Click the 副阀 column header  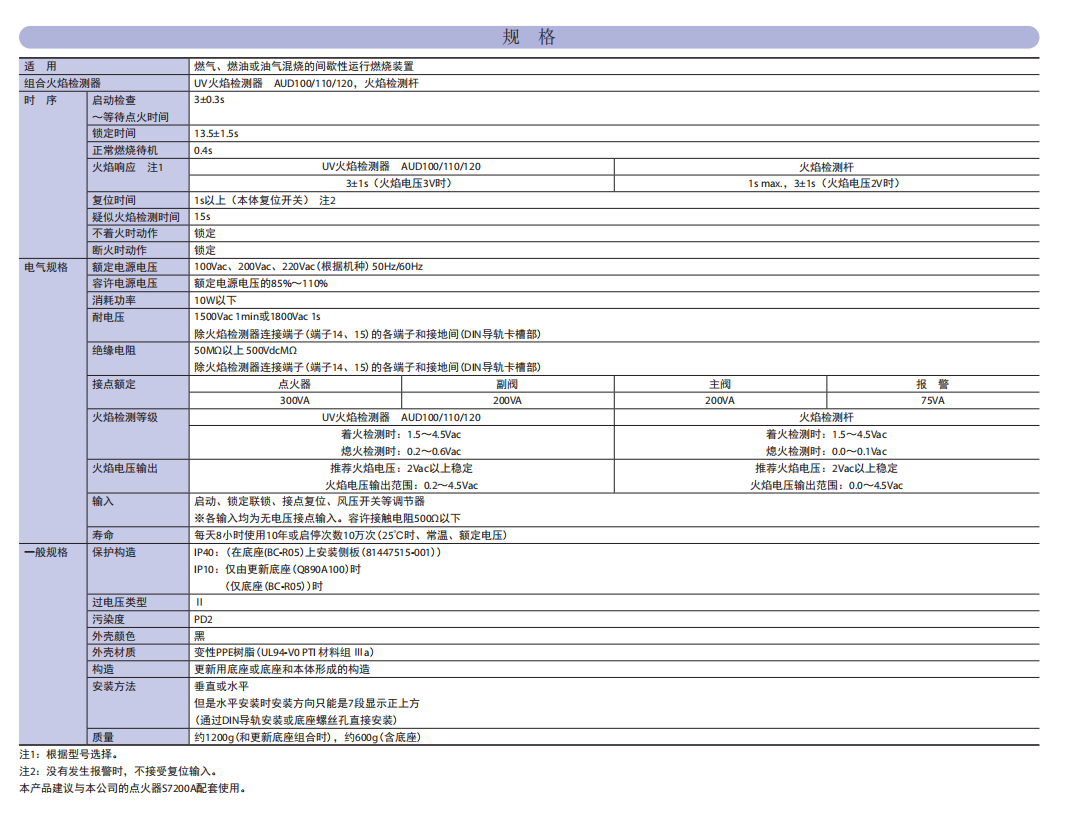click(507, 384)
